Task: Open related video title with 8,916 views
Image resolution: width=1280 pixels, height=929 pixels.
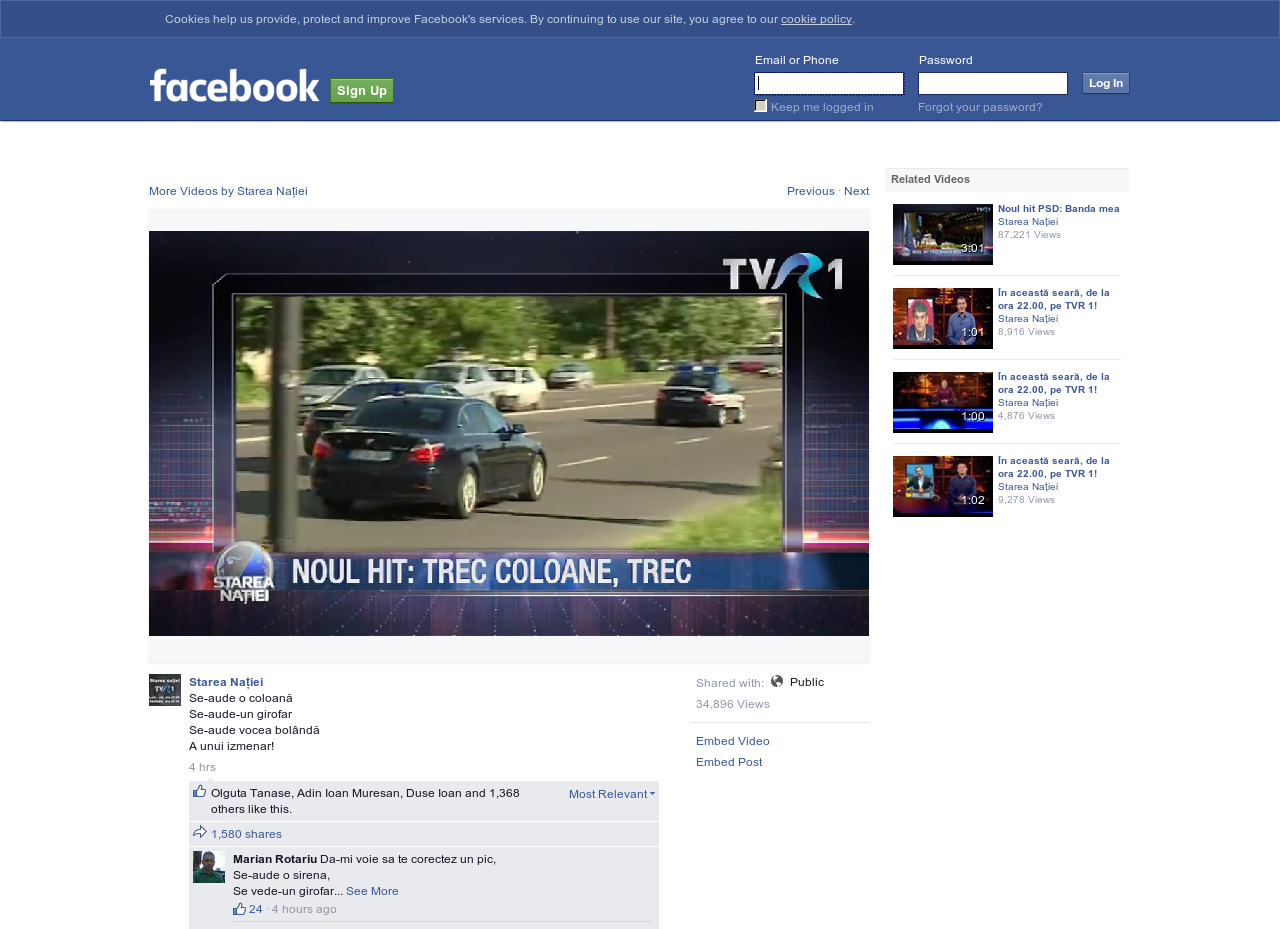Action: pos(1054,299)
